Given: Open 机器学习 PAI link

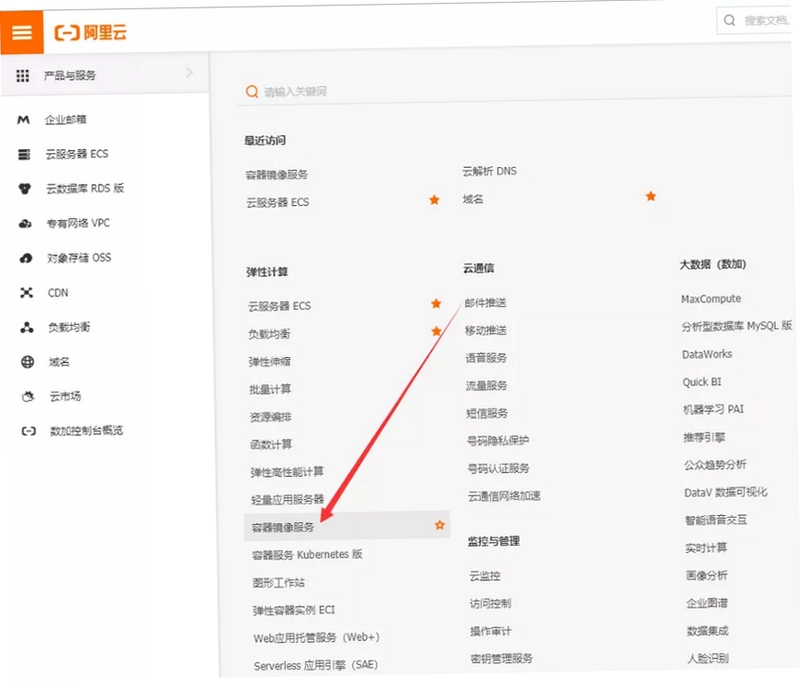Looking at the screenshot, I should (714, 410).
